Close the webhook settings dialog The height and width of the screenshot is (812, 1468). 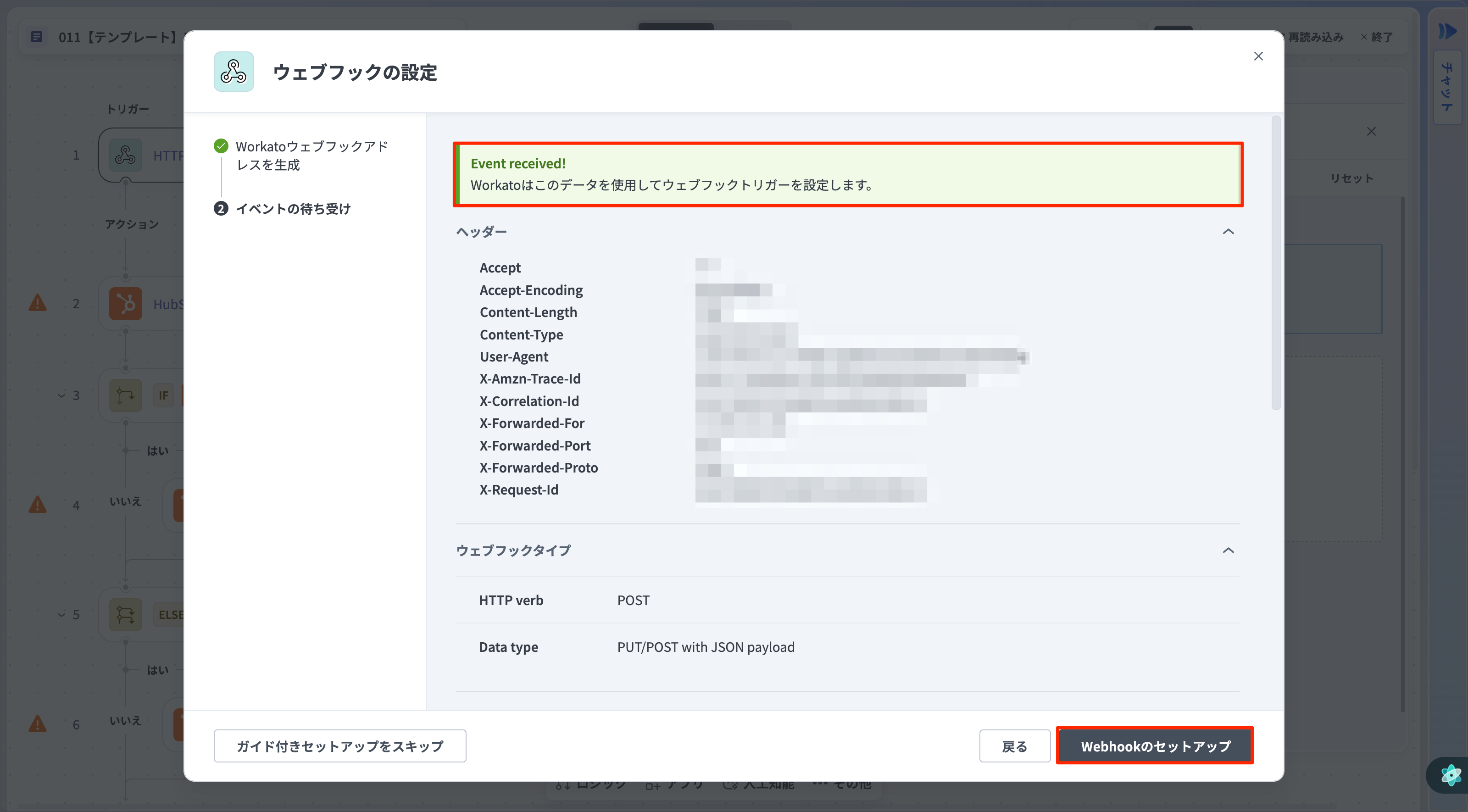tap(1258, 56)
